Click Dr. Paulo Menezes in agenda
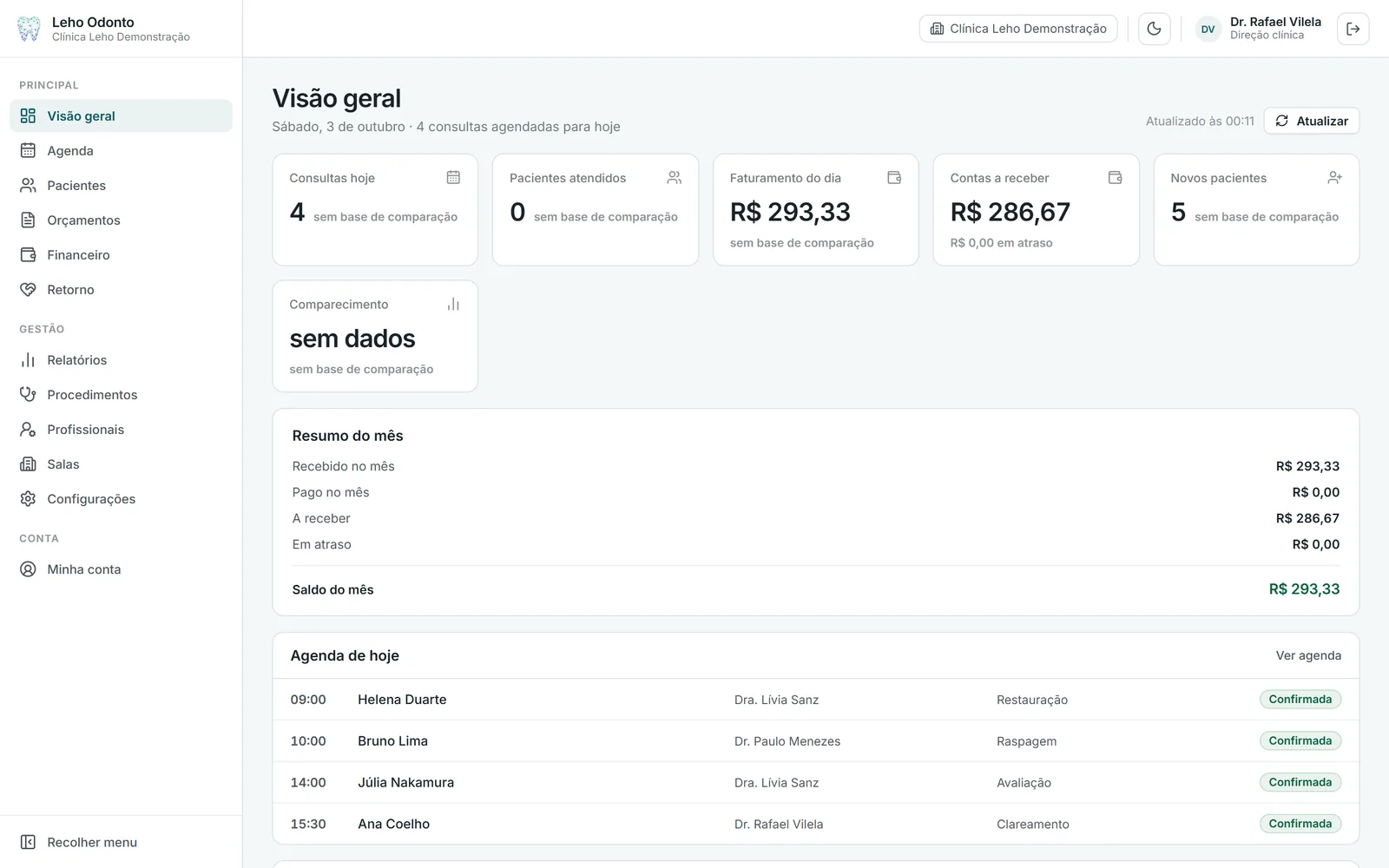This screenshot has height=868, width=1389. coord(787,741)
